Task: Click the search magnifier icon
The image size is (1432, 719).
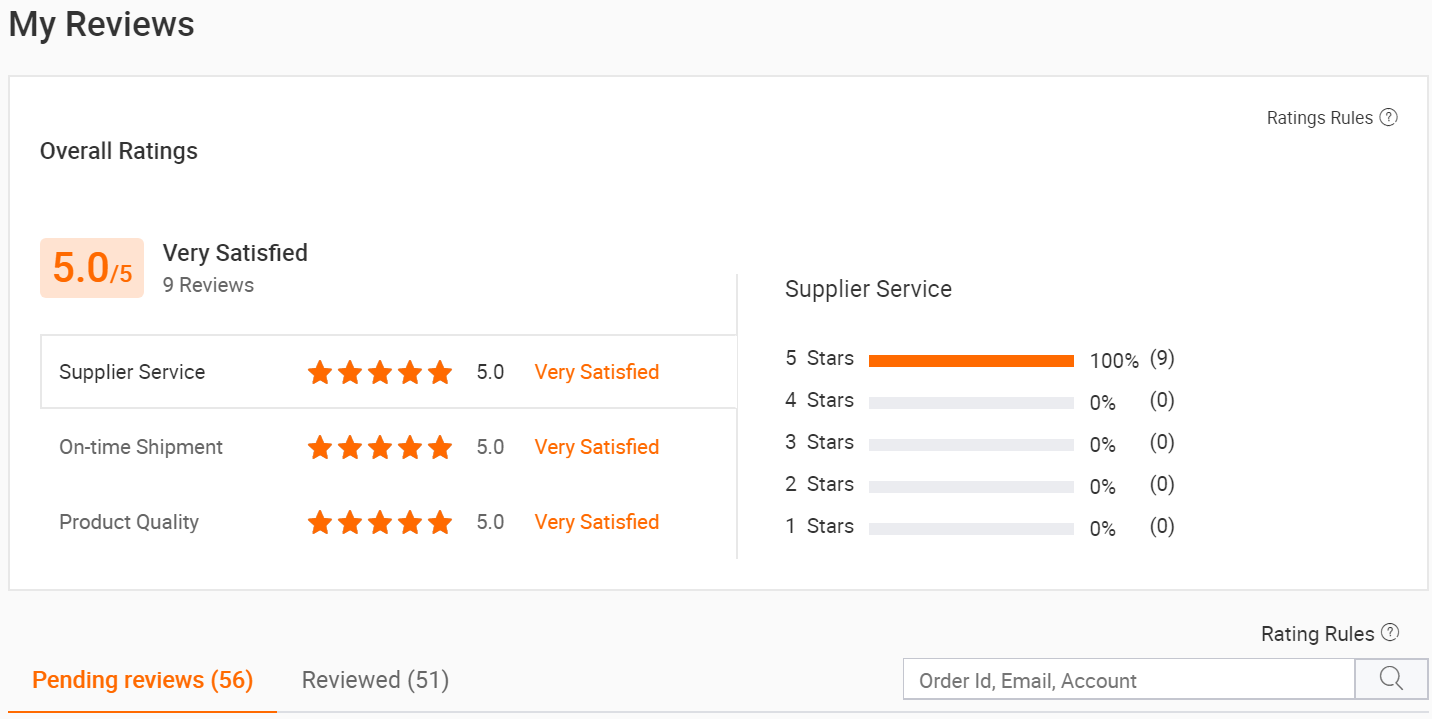Action: click(1391, 679)
